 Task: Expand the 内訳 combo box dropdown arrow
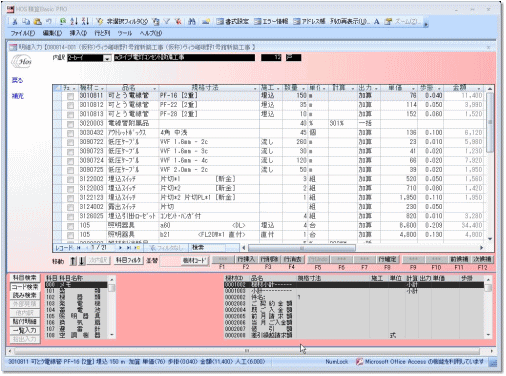click(107, 58)
